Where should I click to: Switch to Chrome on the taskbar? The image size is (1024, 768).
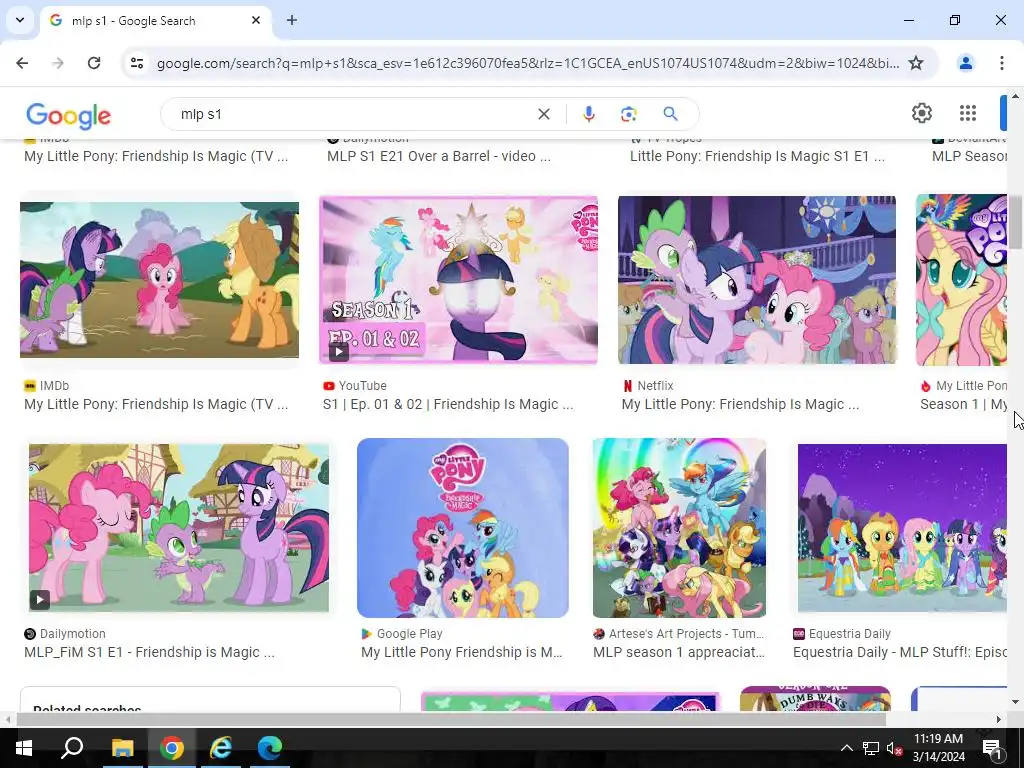point(172,748)
